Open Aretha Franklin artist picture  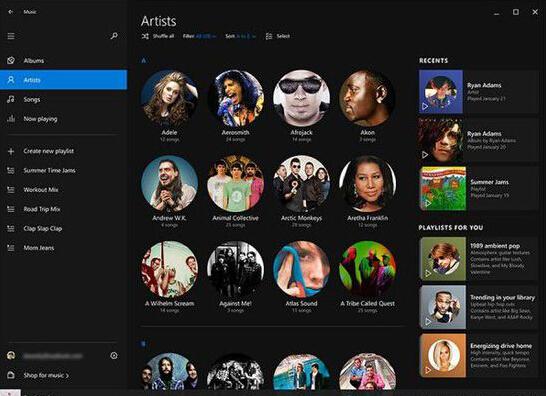[368, 184]
